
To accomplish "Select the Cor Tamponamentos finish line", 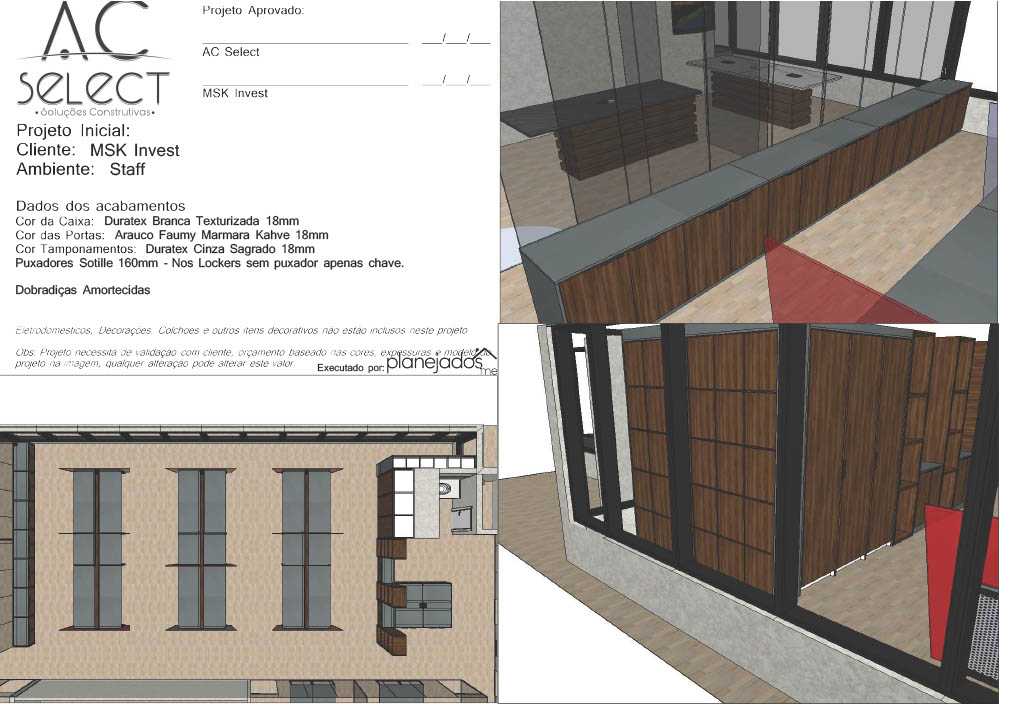I will coord(166,249).
